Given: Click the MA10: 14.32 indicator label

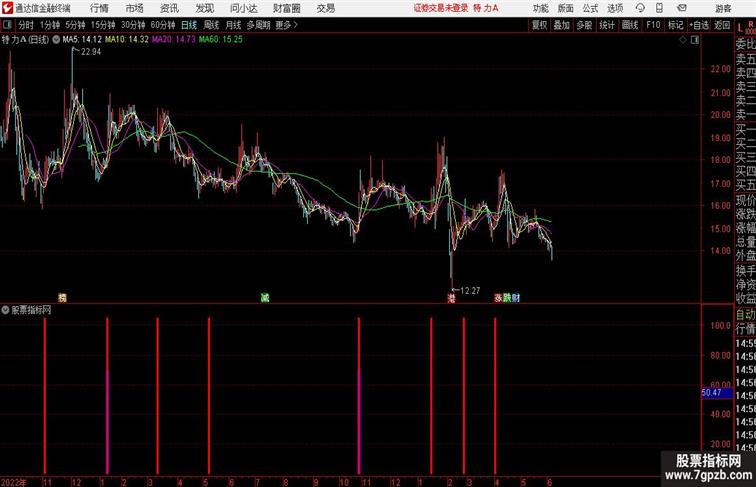Looking at the screenshot, I should coord(127,40).
